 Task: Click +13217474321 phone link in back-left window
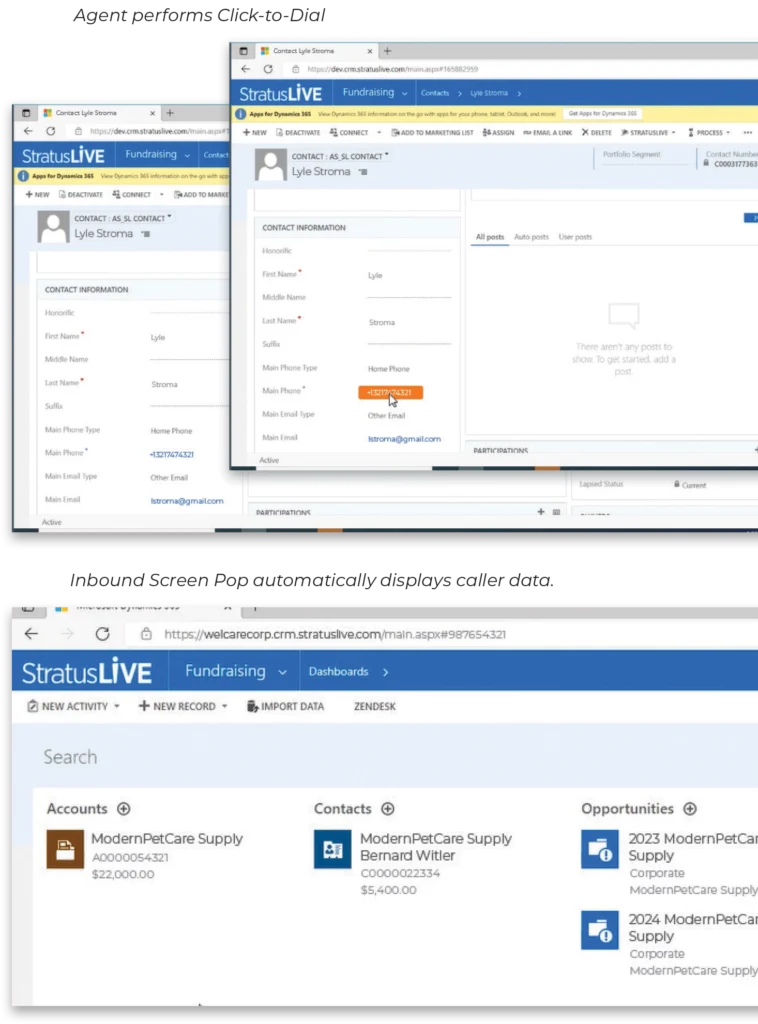pyautogui.click(x=172, y=455)
